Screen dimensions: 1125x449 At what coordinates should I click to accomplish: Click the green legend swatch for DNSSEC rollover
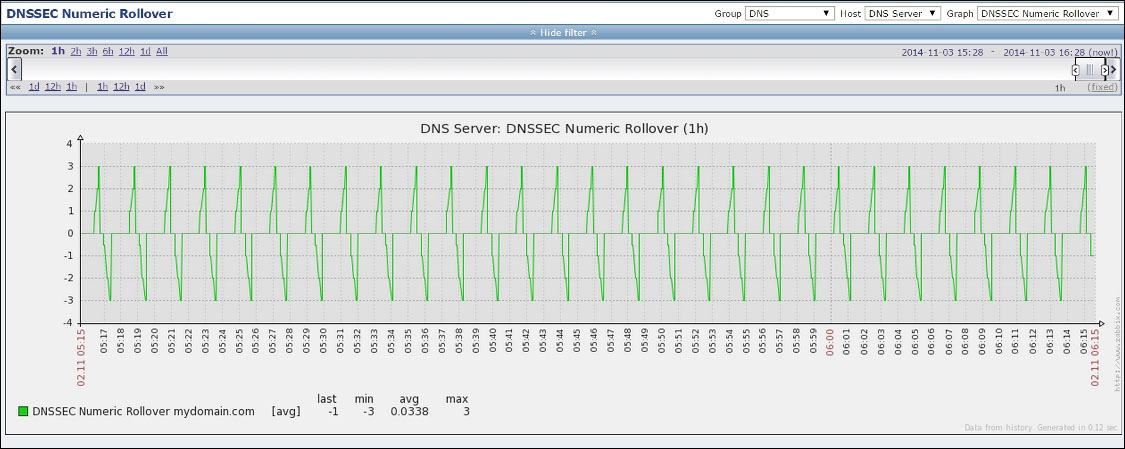(23, 411)
